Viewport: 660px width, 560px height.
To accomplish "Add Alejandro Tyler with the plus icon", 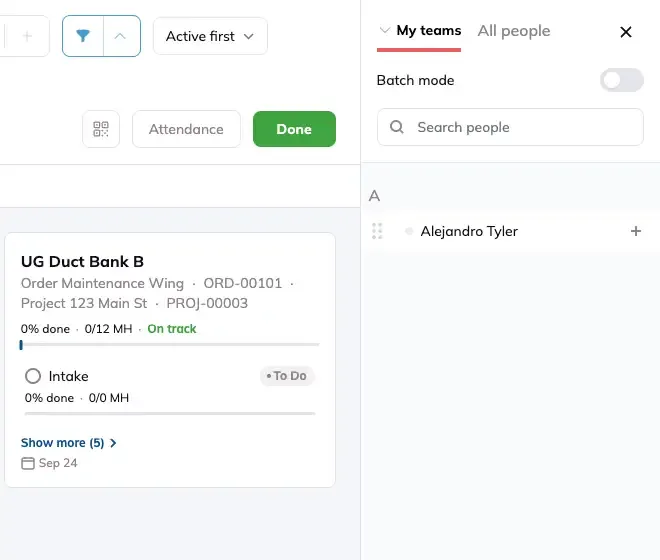I will [x=636, y=231].
